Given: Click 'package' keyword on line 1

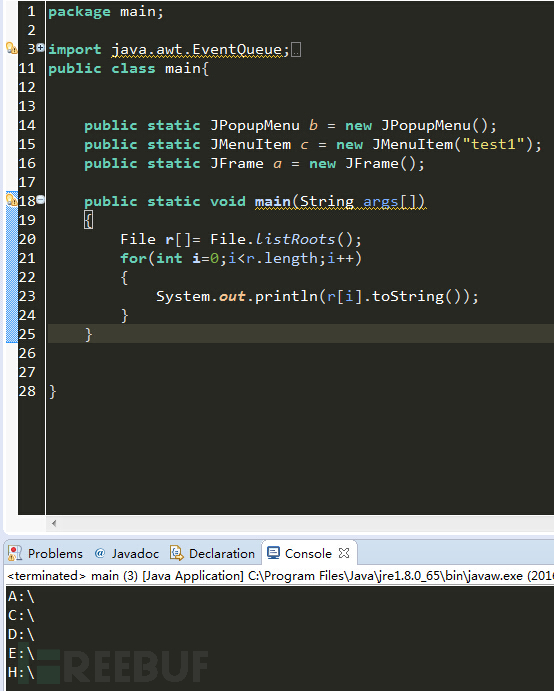Looking at the screenshot, I should (79, 12).
